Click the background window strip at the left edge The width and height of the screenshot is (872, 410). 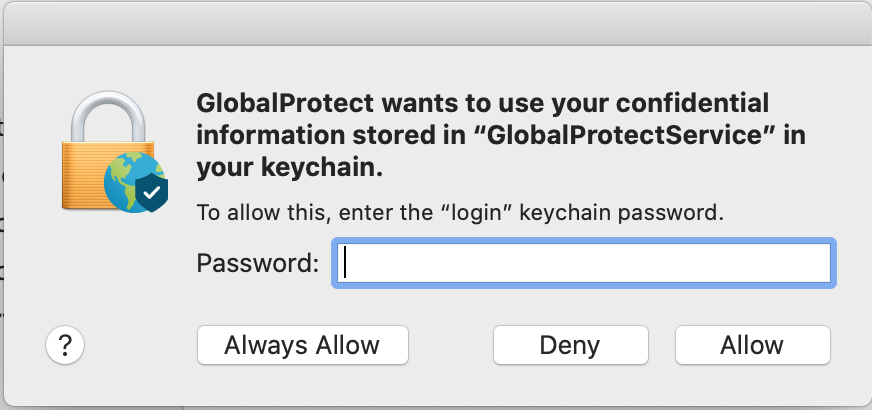point(3,200)
